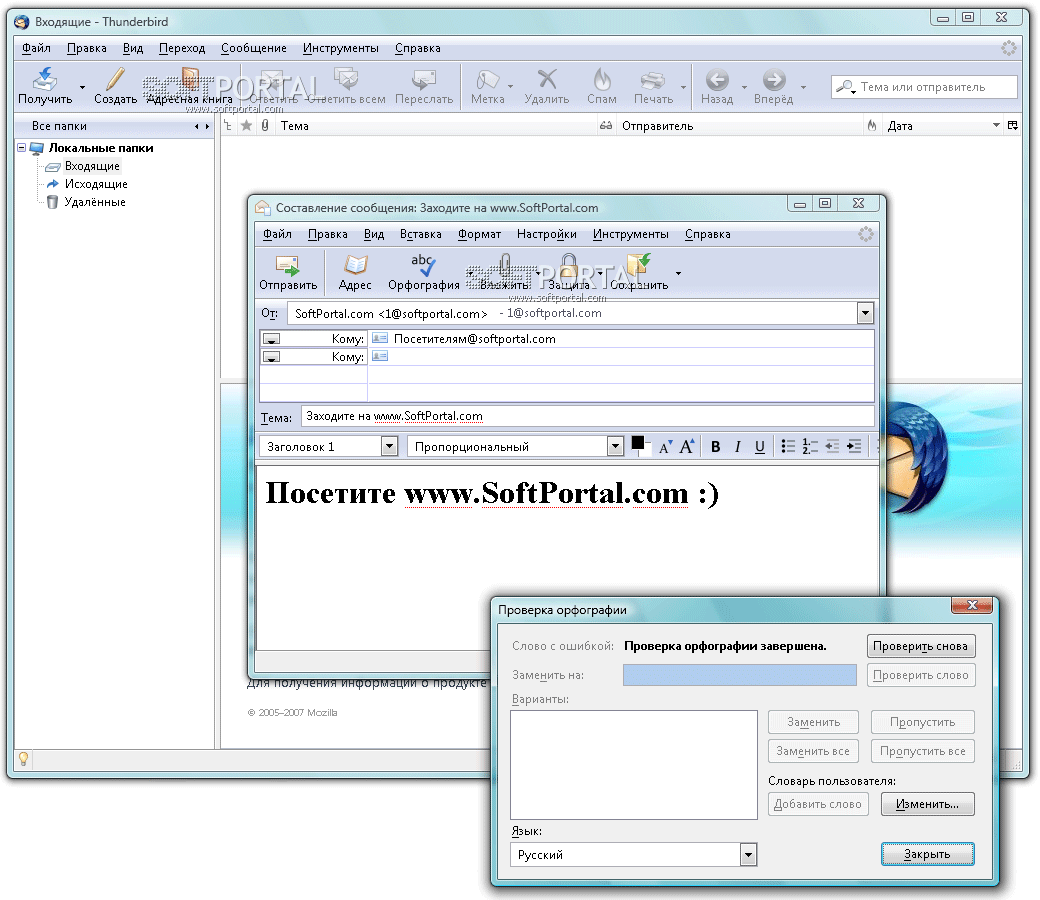The width and height of the screenshot is (1040, 900).
Task: Open the Получить dropdown arrow
Action: coord(82,87)
